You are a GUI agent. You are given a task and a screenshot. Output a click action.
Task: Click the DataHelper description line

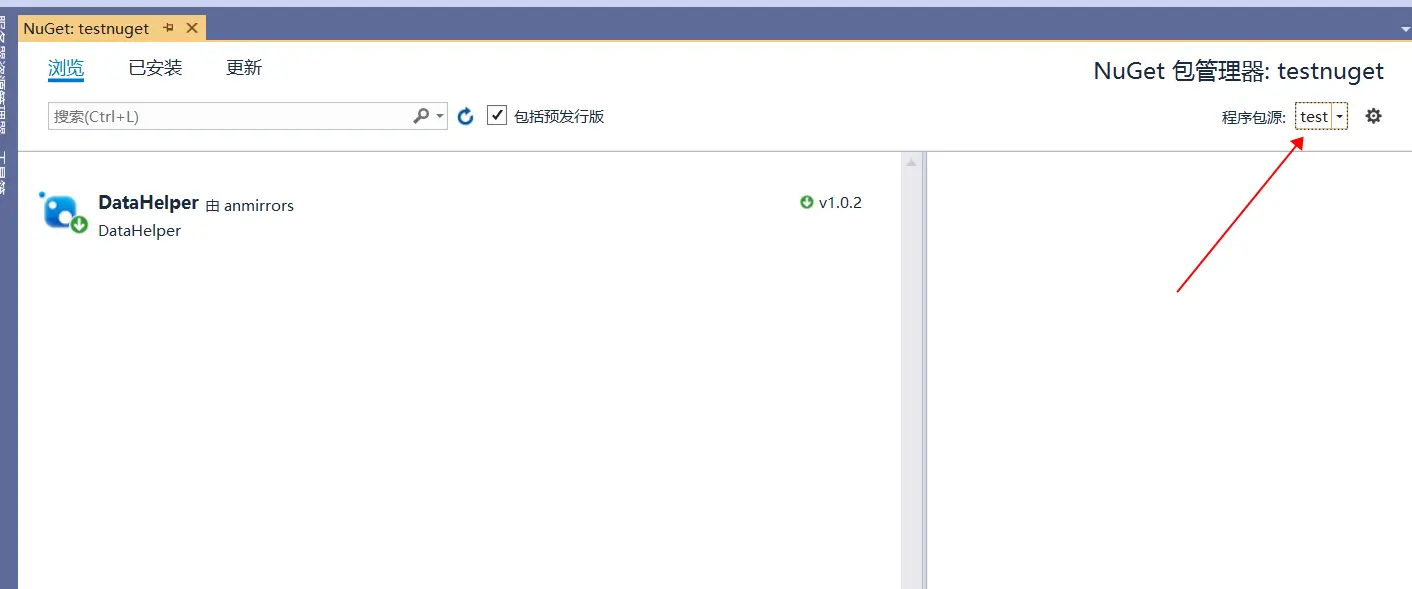[x=139, y=230]
